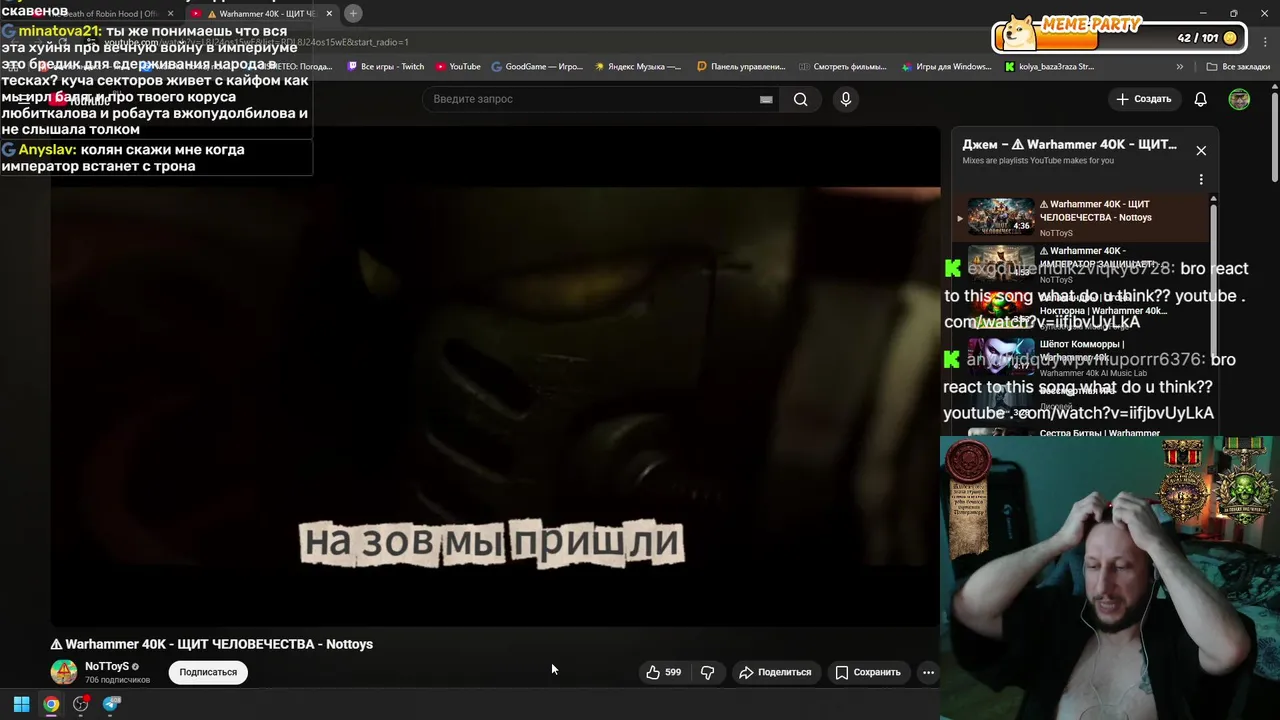Open the NoTToyS channel avatar
This screenshot has height=720, width=1280.
click(64, 672)
